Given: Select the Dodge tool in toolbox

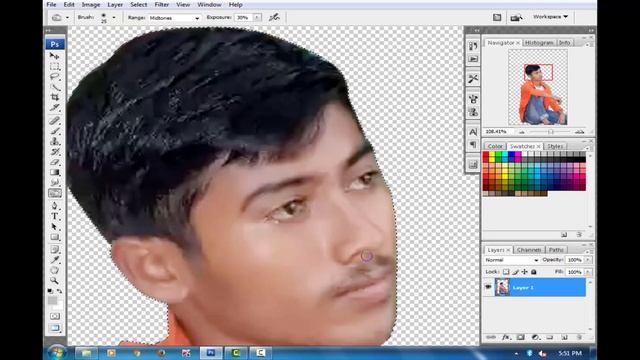Looking at the screenshot, I should pos(55,193).
